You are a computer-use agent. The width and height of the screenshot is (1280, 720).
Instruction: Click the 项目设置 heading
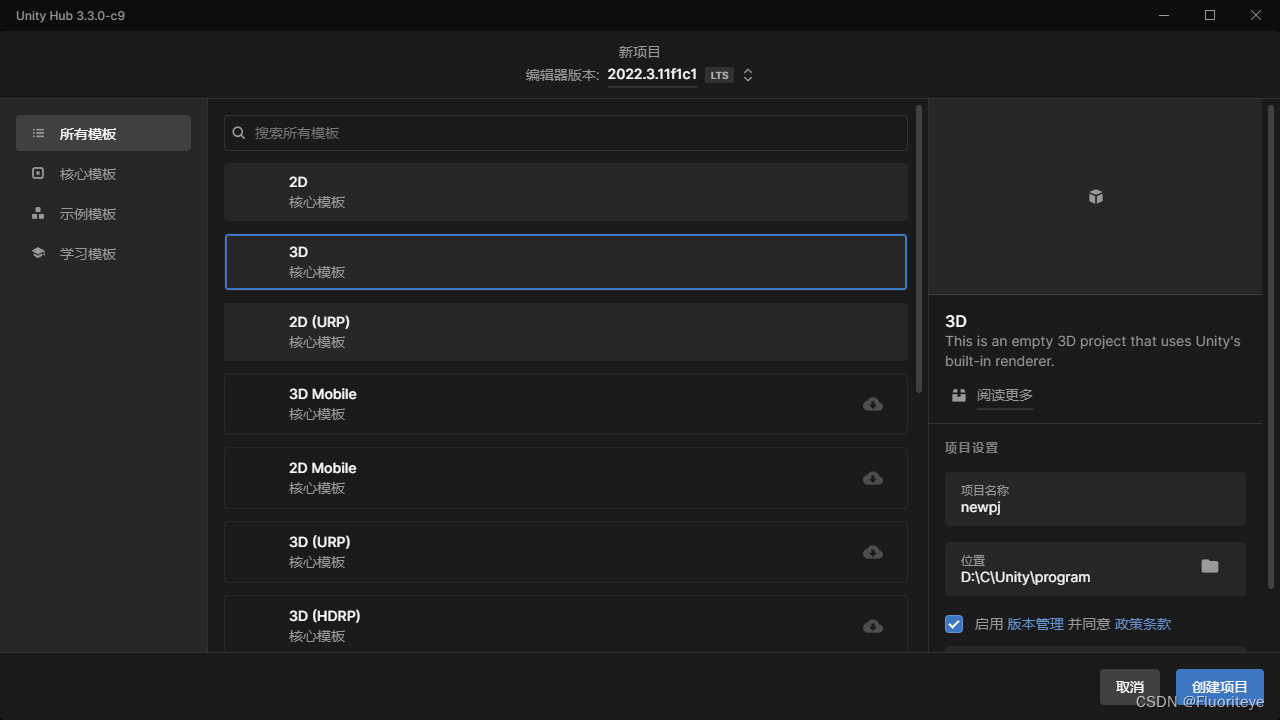pos(972,448)
